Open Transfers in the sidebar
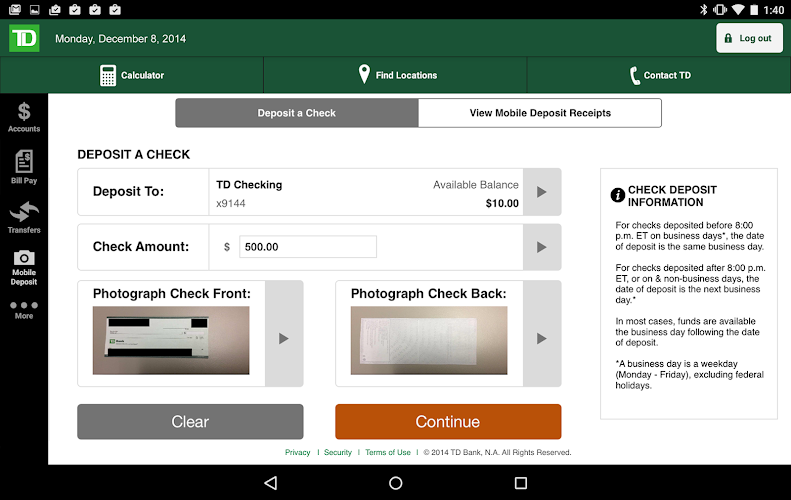The image size is (791, 500). click(x=24, y=217)
